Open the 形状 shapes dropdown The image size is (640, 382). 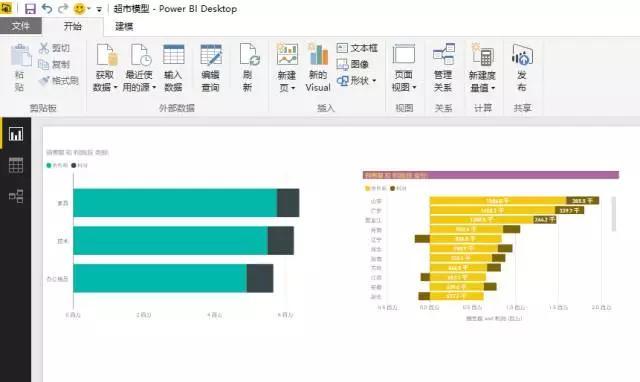(356, 80)
